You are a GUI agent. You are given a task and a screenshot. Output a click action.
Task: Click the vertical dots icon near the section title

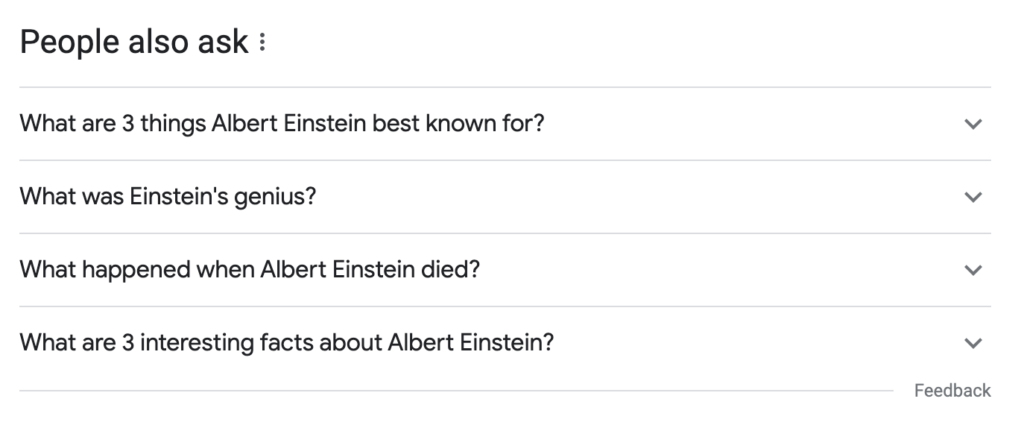pos(262,43)
